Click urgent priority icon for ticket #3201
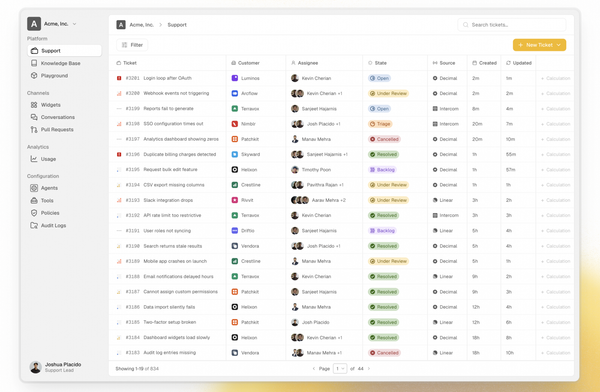This screenshot has width=600, height=392. (x=119, y=78)
